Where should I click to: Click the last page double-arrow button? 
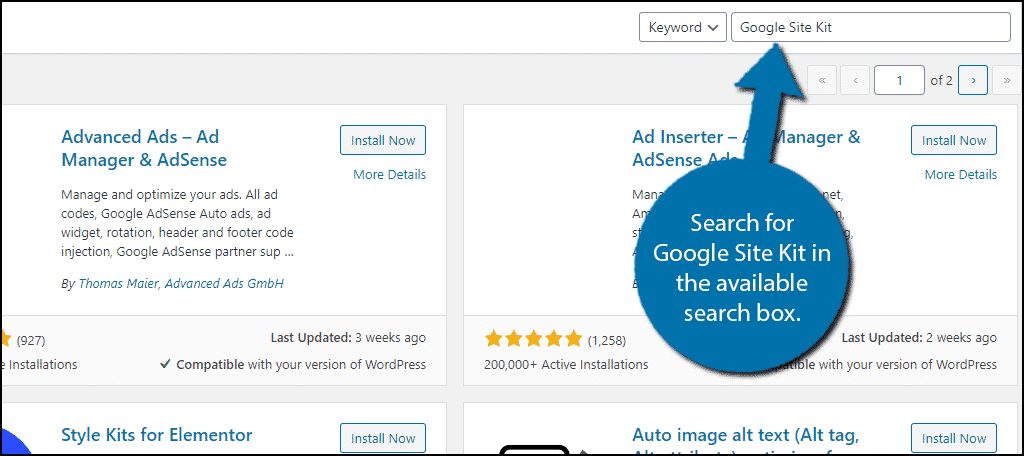click(x=1006, y=80)
